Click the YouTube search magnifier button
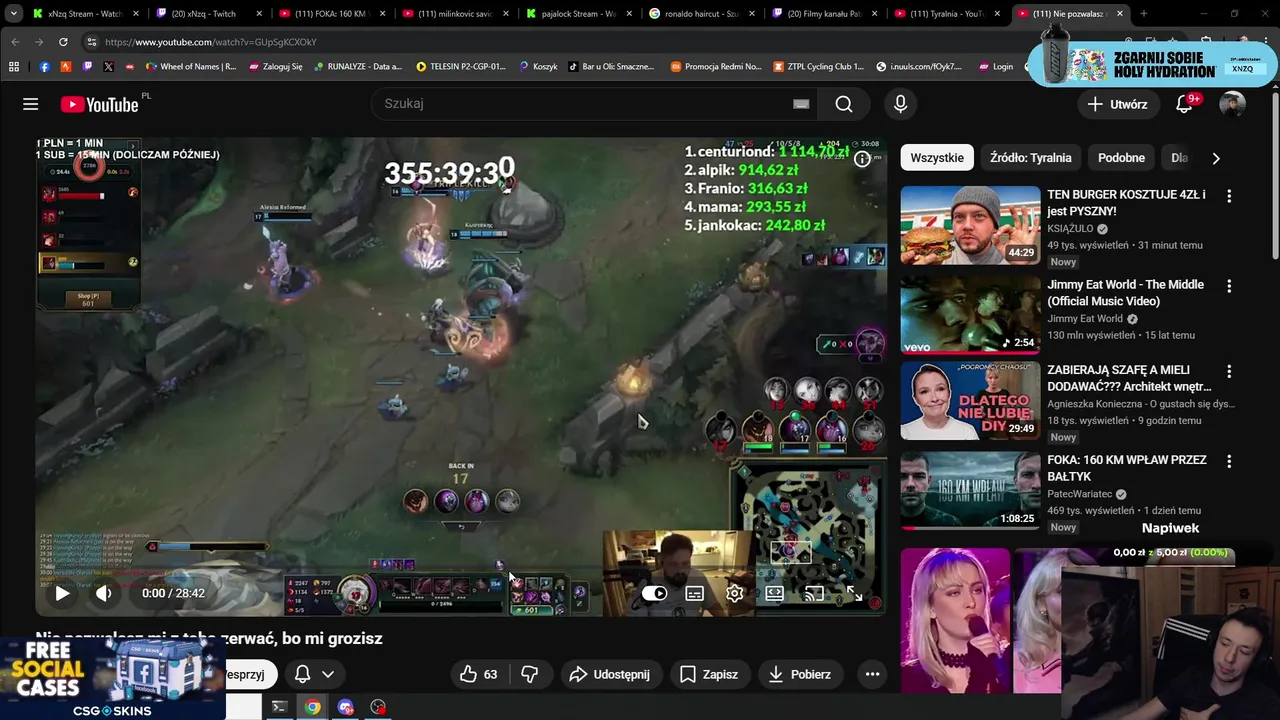The width and height of the screenshot is (1280, 720). pyautogui.click(x=844, y=104)
